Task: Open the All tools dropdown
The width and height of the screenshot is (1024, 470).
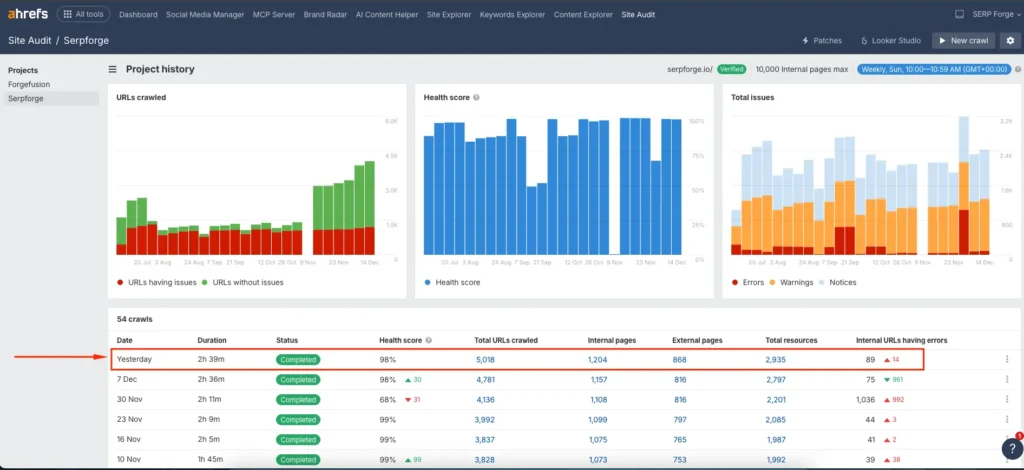Action: 84,15
